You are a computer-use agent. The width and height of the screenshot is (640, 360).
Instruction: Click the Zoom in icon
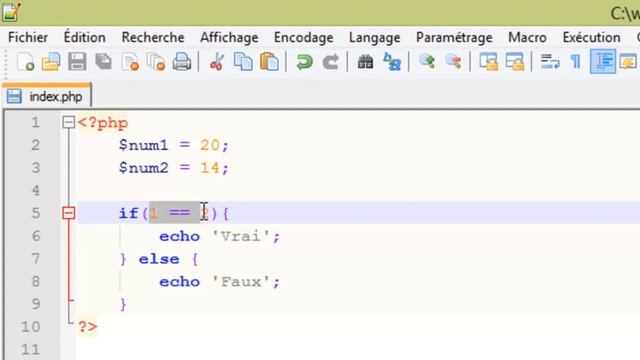tap(427, 62)
